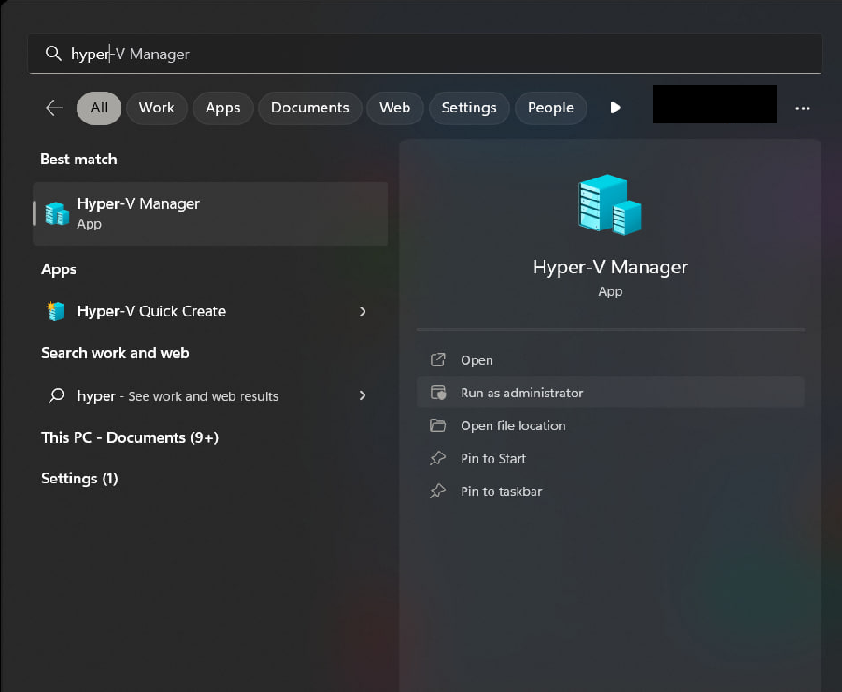Expand the Hyper-V Quick Create chevron
This screenshot has height=692, width=842.
coord(362,311)
